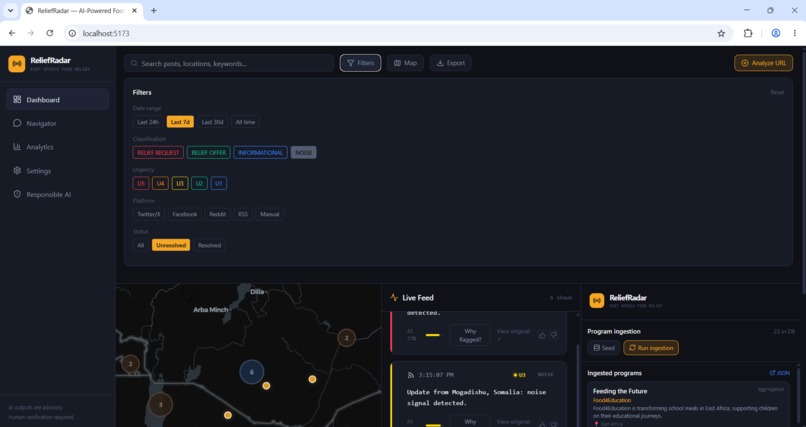806x427 pixels.
Task: Set status filter to Resolved
Action: click(x=209, y=245)
